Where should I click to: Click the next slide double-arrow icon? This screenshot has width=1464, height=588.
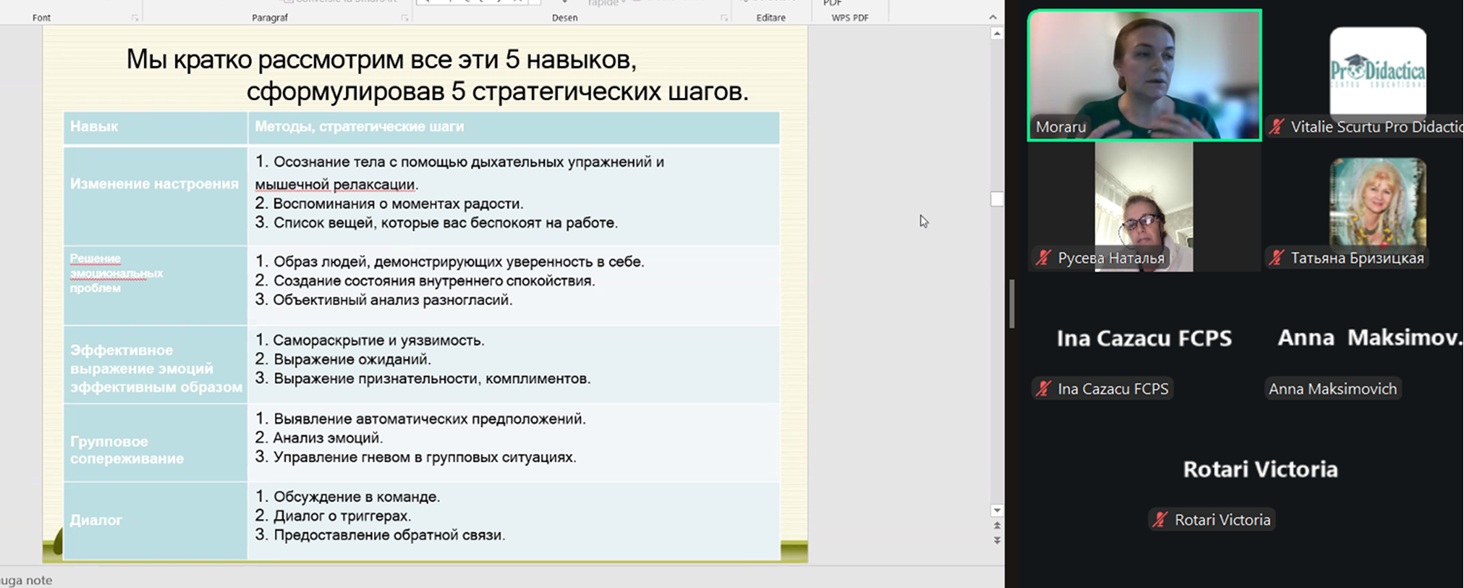(996, 540)
